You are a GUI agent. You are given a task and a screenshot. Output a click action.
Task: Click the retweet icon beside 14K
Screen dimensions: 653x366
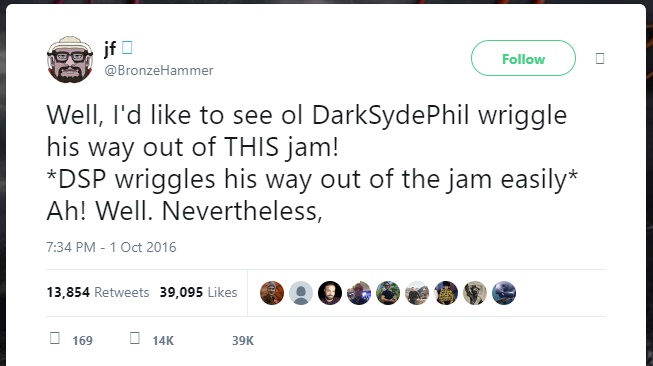pos(135,338)
